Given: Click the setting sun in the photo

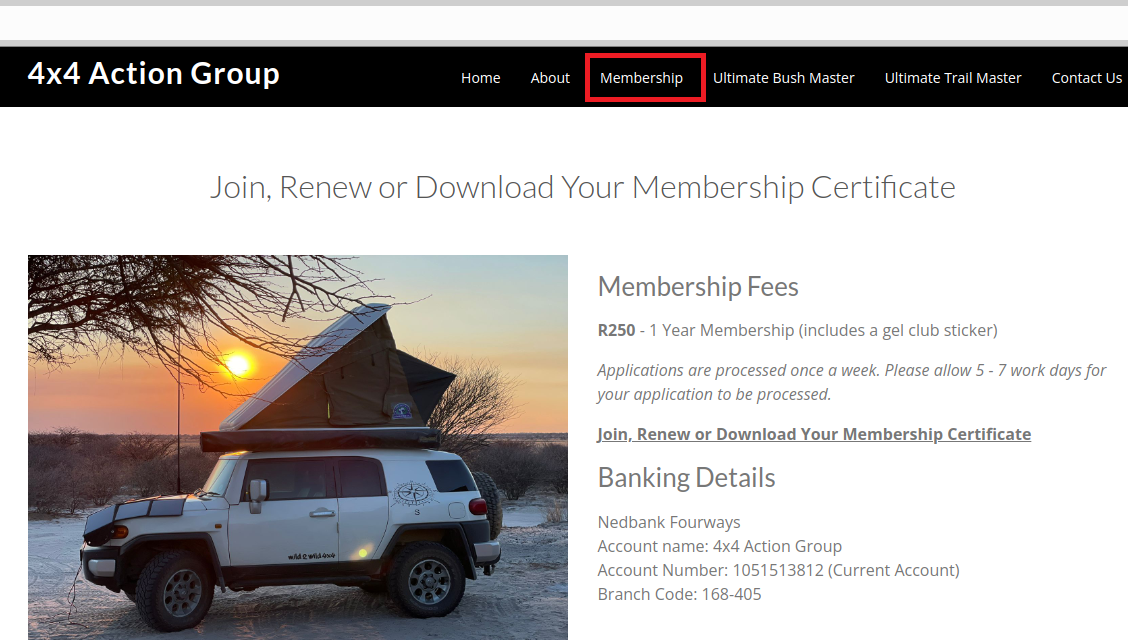Looking at the screenshot, I should (x=237, y=365).
